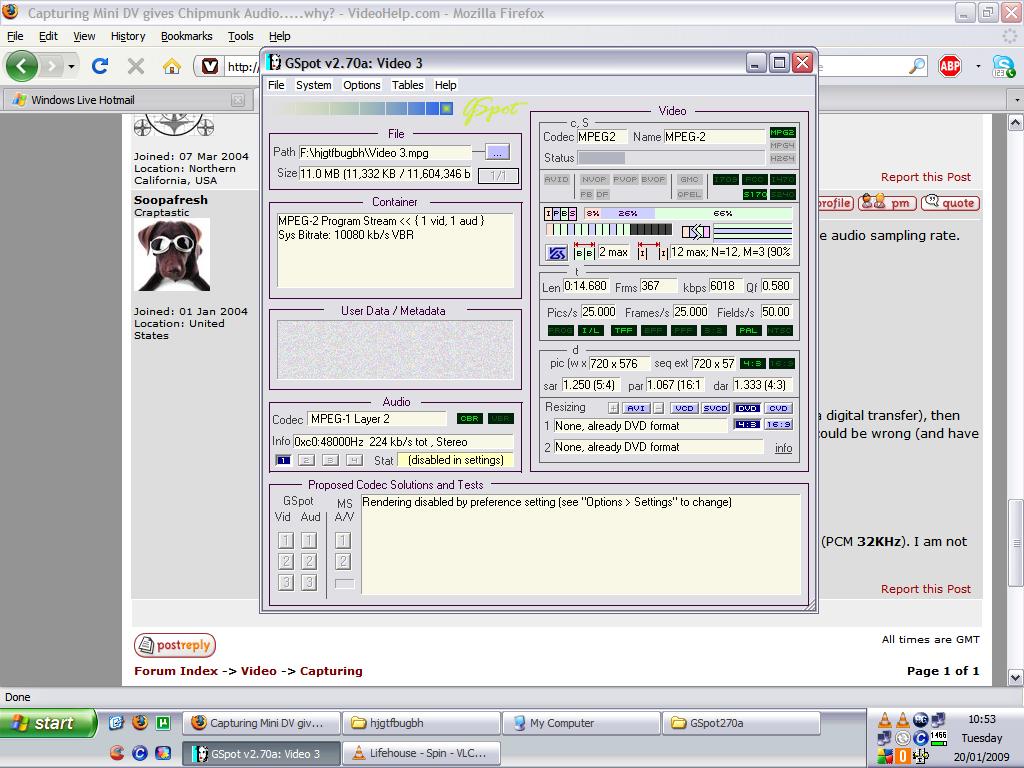This screenshot has width=1024, height=768.
Task: Click GSpot Aud solution 2 button
Action: [x=309, y=561]
